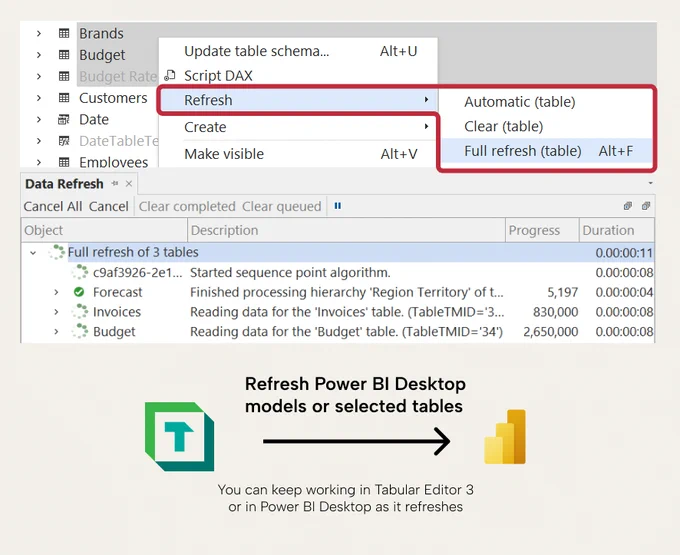This screenshot has height=555, width=680.
Task: Click the Brands table icon
Action: click(x=64, y=33)
